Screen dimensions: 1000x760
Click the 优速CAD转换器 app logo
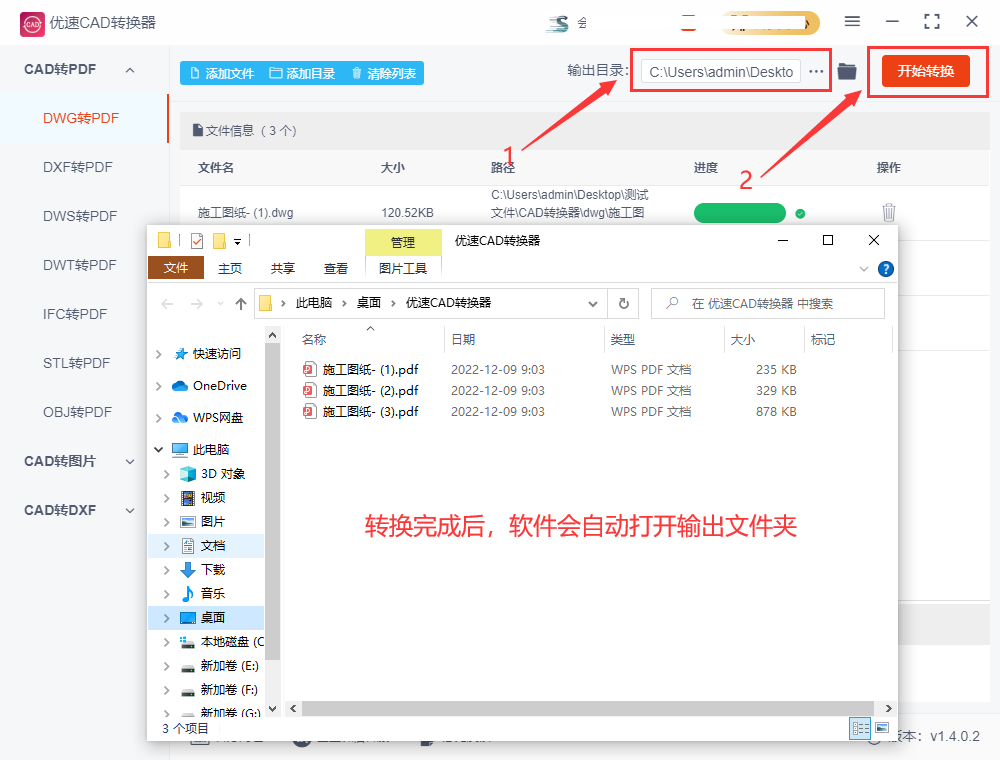(x=33, y=24)
